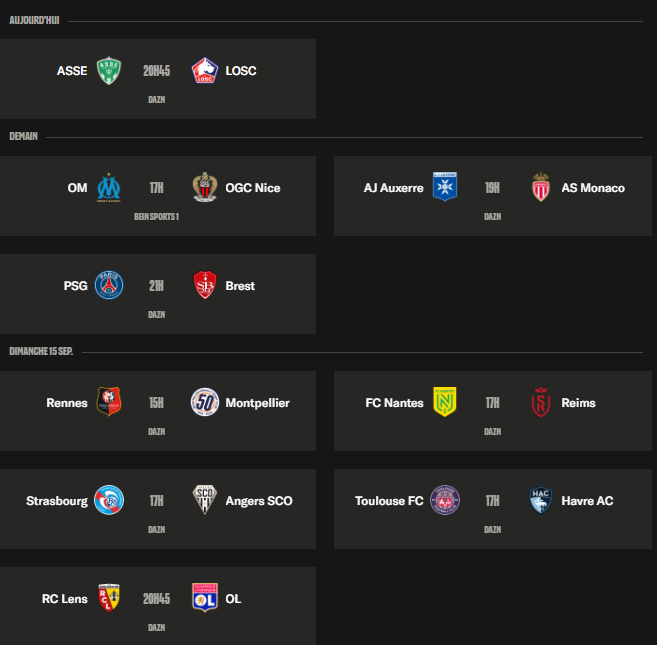Click the Toulouse FC team name
The image size is (657, 645).
pos(389,501)
